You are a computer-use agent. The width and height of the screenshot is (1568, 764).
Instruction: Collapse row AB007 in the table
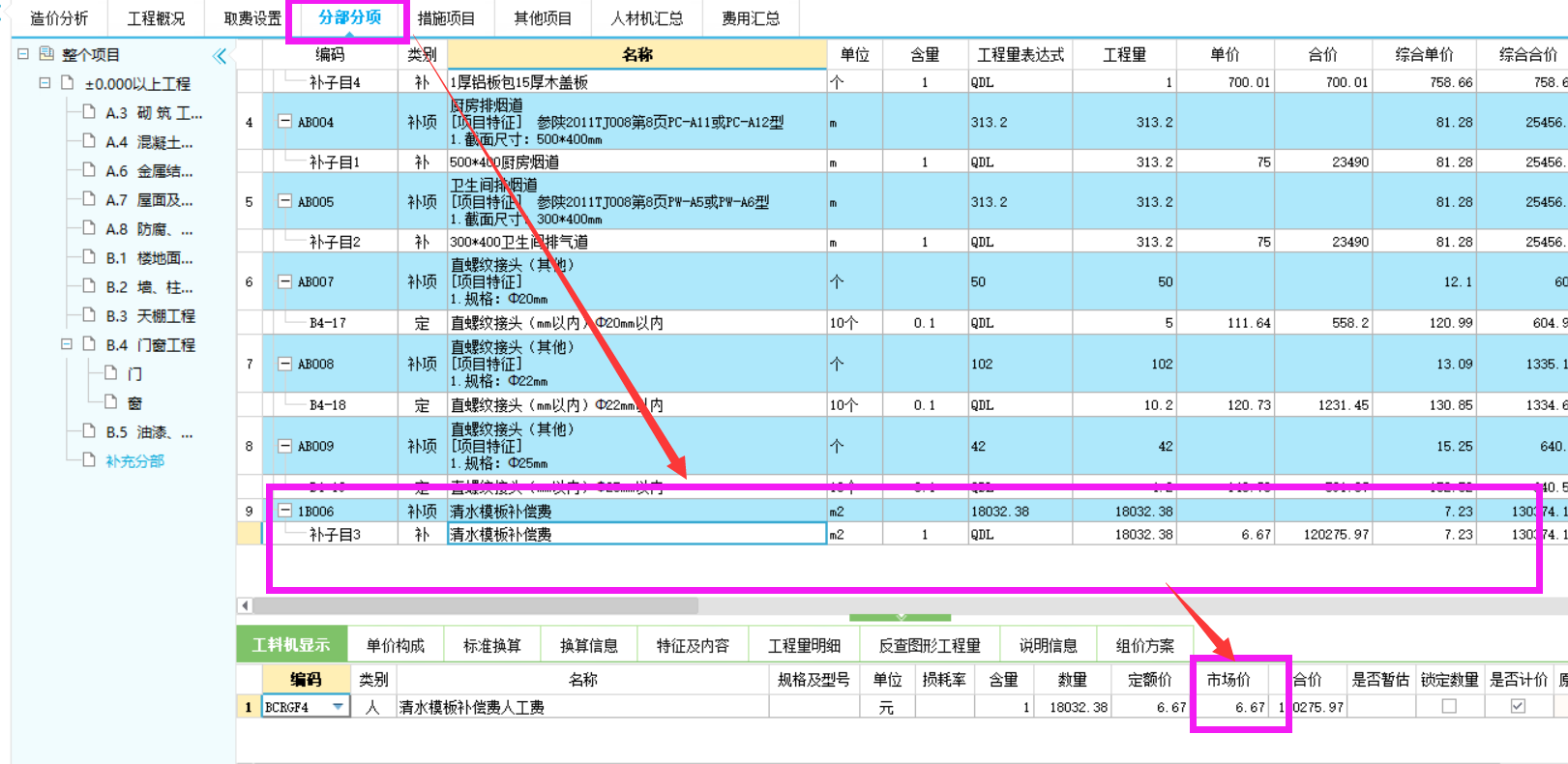[284, 281]
